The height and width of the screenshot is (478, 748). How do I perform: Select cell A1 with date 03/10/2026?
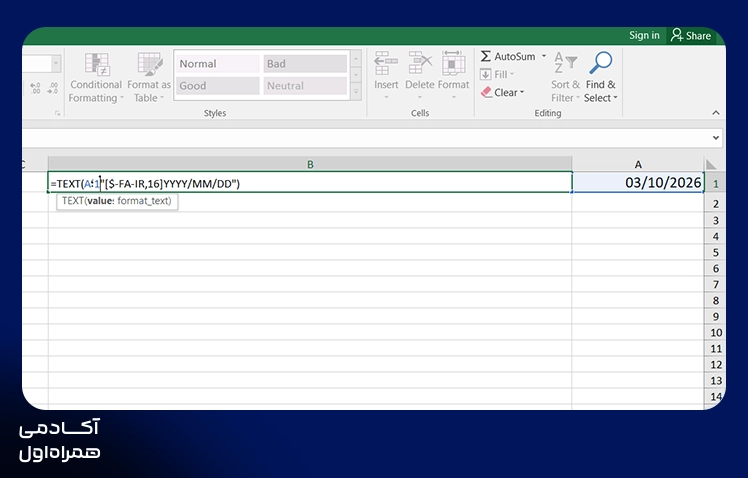[638, 183]
